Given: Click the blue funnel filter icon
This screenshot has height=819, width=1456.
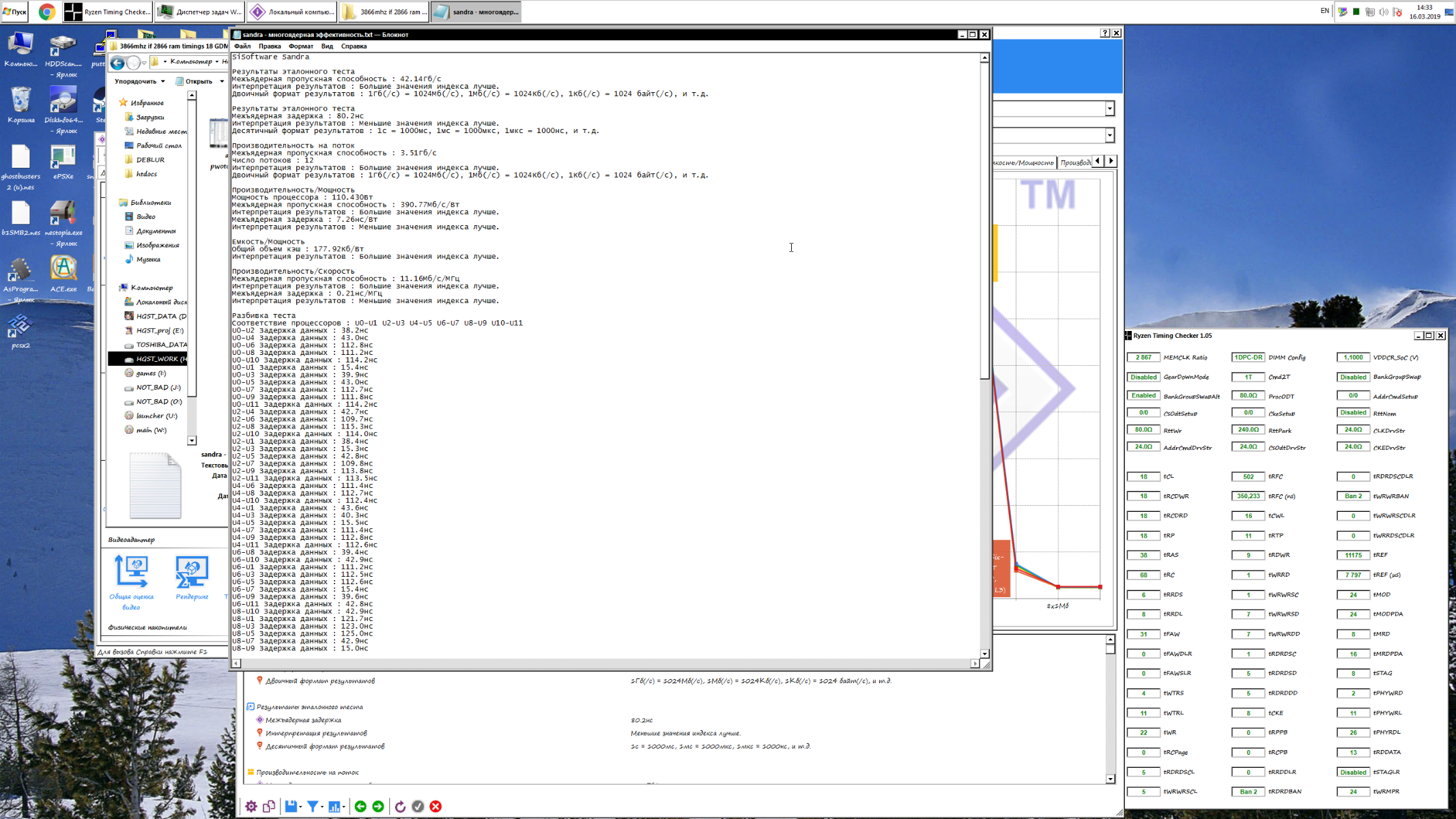Looking at the screenshot, I should 313,806.
